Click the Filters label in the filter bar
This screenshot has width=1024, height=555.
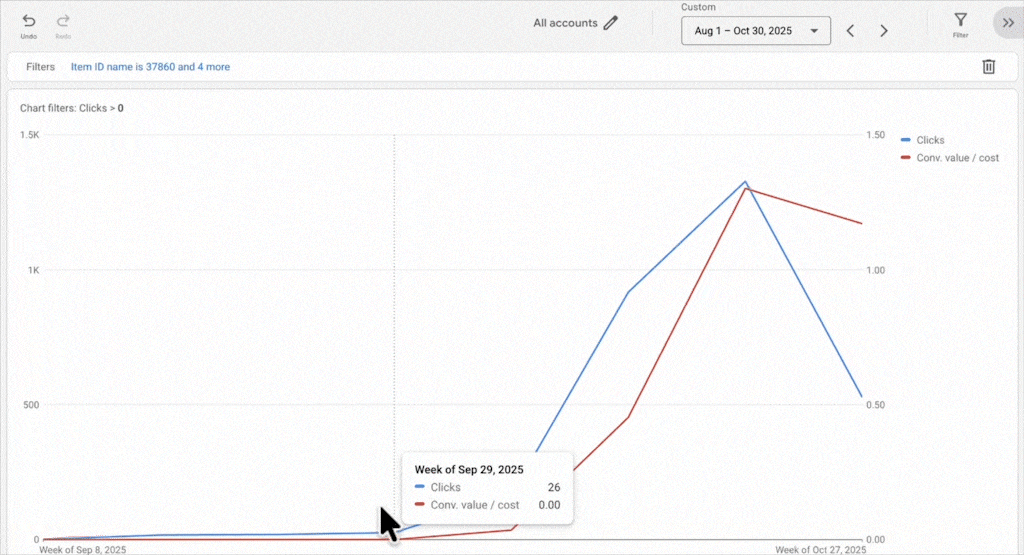pos(41,67)
